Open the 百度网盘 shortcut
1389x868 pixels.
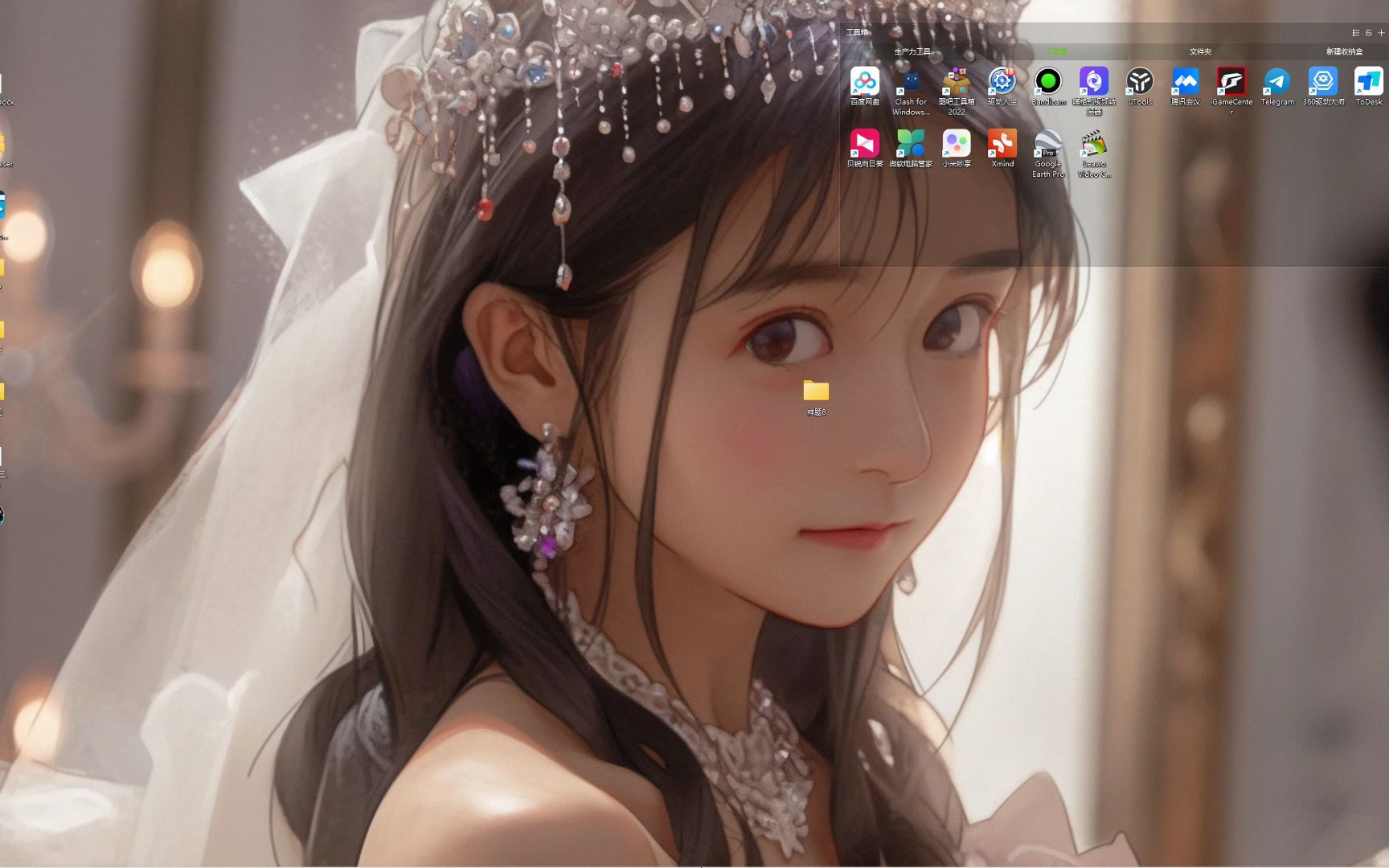(x=865, y=87)
